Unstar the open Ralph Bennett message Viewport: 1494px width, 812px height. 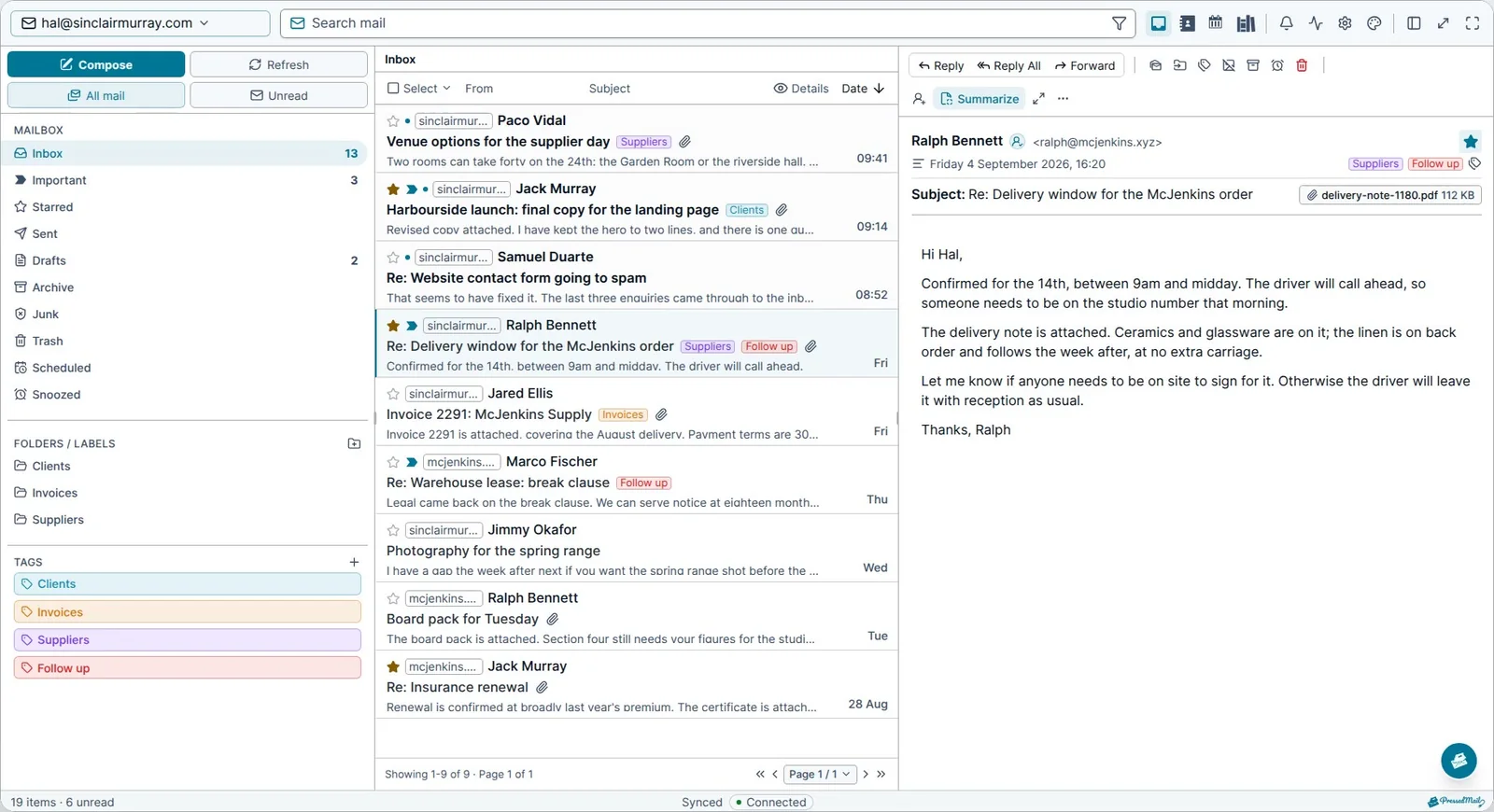tap(1471, 142)
